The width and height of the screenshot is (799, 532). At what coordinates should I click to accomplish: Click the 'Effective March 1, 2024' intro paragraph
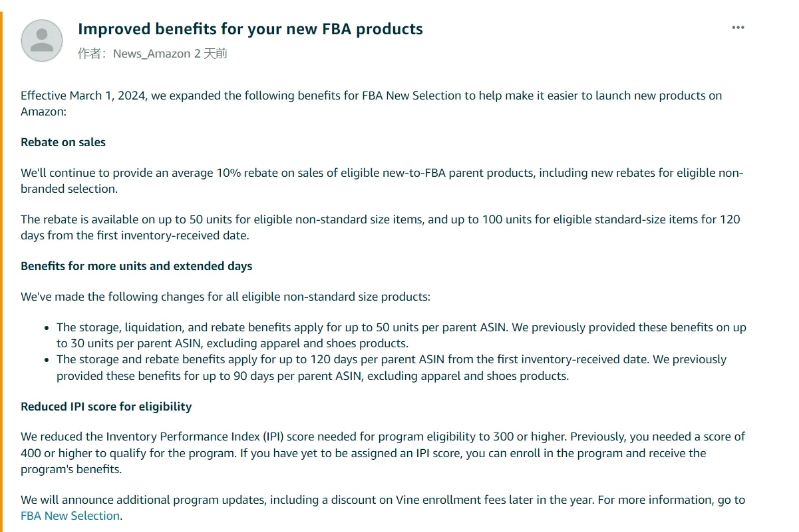371,103
